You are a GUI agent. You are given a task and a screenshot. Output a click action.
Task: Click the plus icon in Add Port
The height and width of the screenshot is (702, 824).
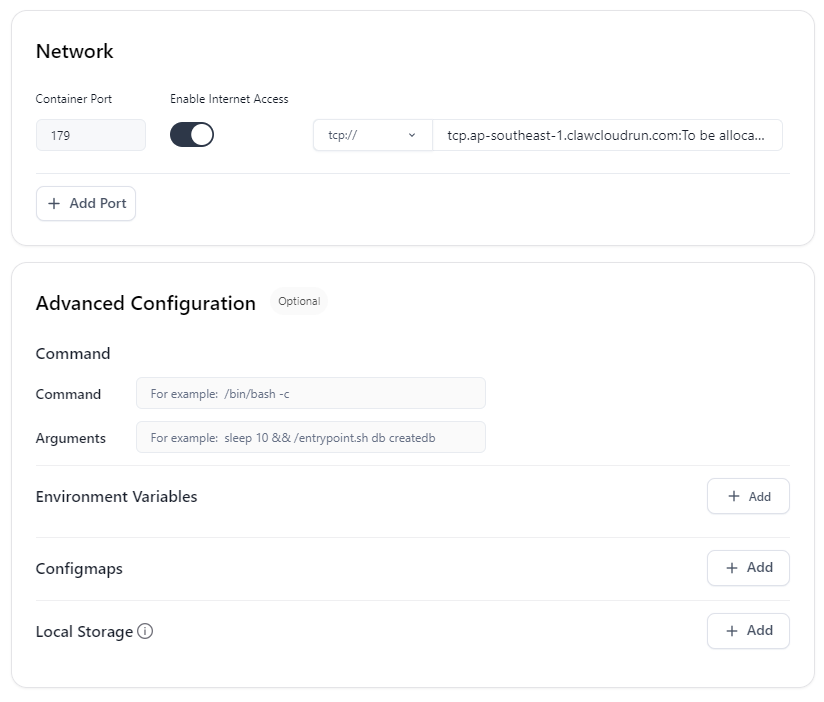tap(54, 203)
